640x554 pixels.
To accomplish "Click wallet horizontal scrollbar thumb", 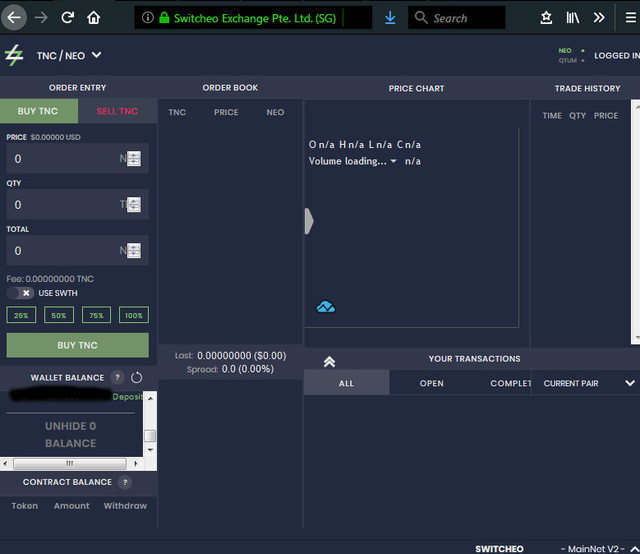I will coord(70,464).
